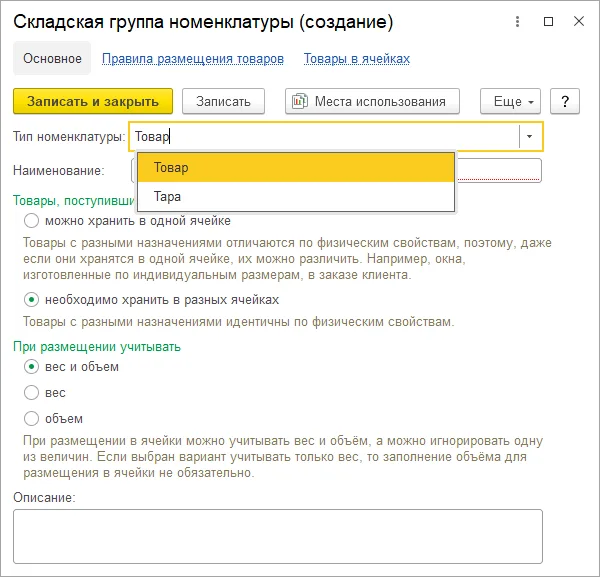Click the Записать button
600x577 pixels.
pyautogui.click(x=223, y=101)
